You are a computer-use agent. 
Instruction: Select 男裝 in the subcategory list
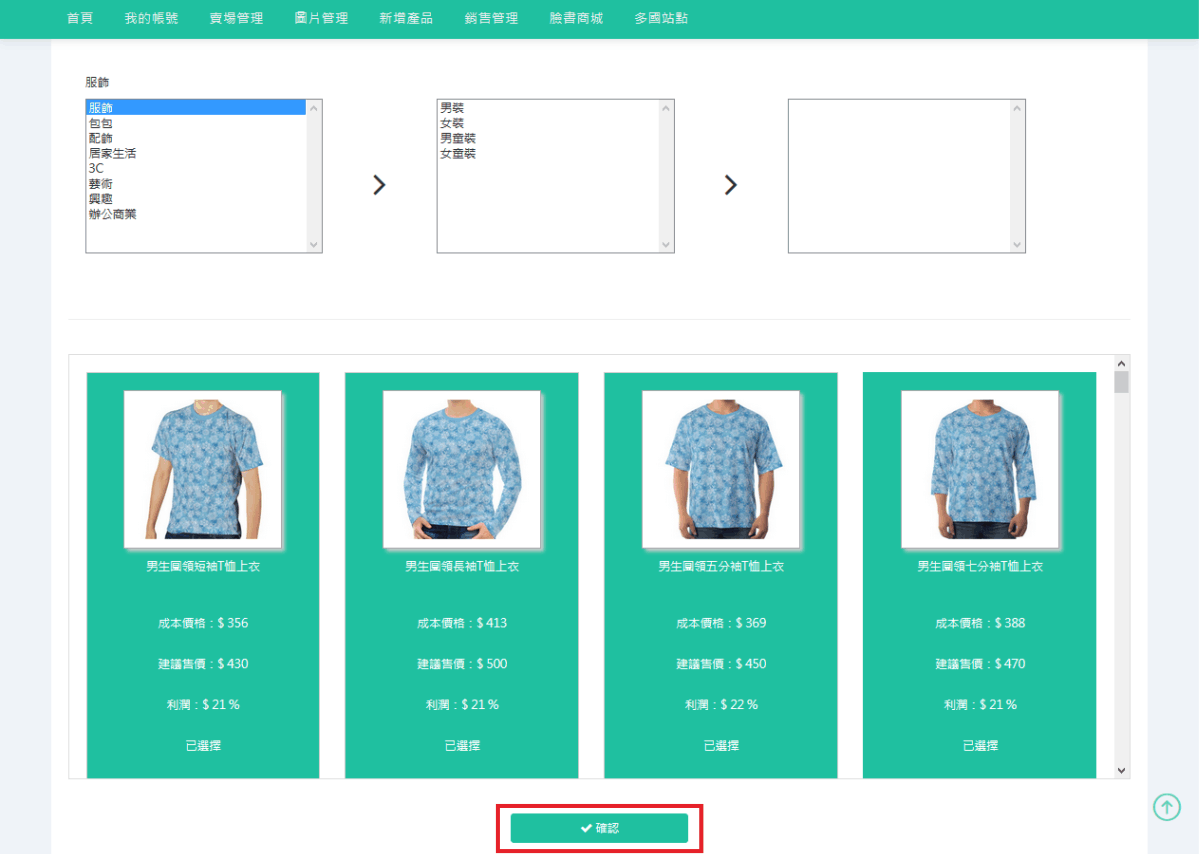452,108
